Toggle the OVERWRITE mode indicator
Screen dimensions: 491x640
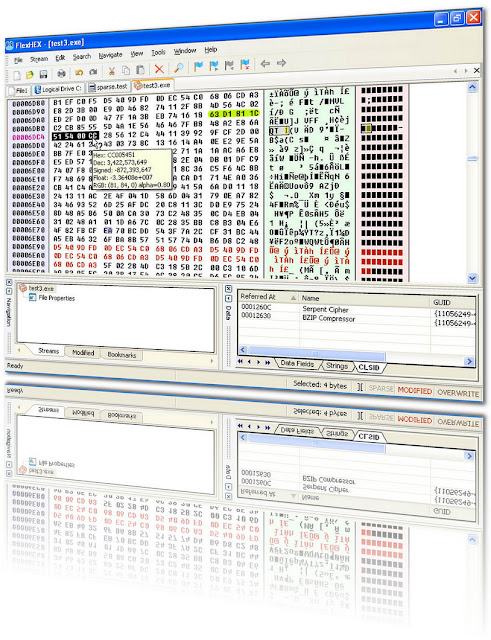pos(458,393)
